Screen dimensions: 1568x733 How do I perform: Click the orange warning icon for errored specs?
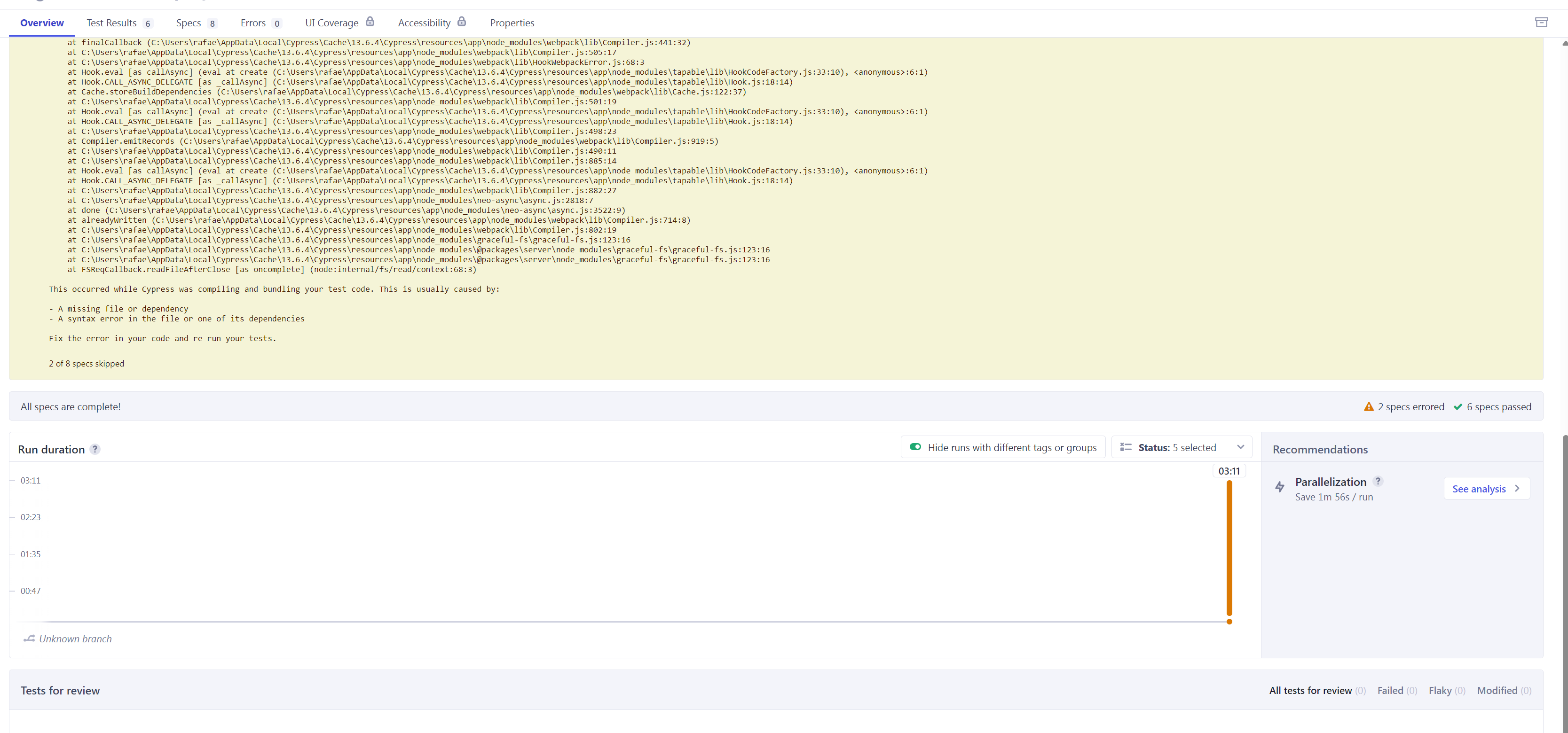click(1369, 407)
